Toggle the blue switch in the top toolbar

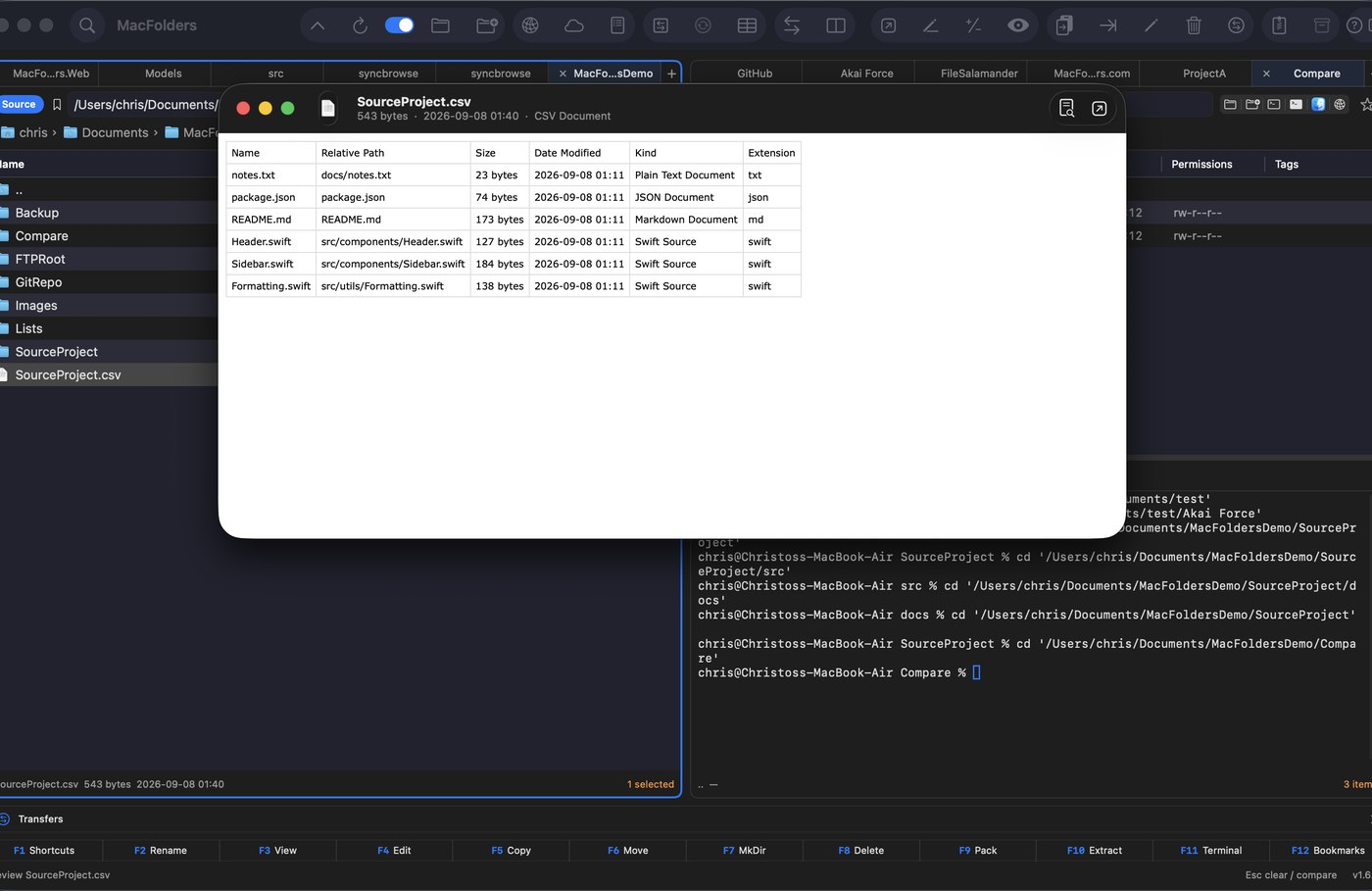click(x=399, y=25)
